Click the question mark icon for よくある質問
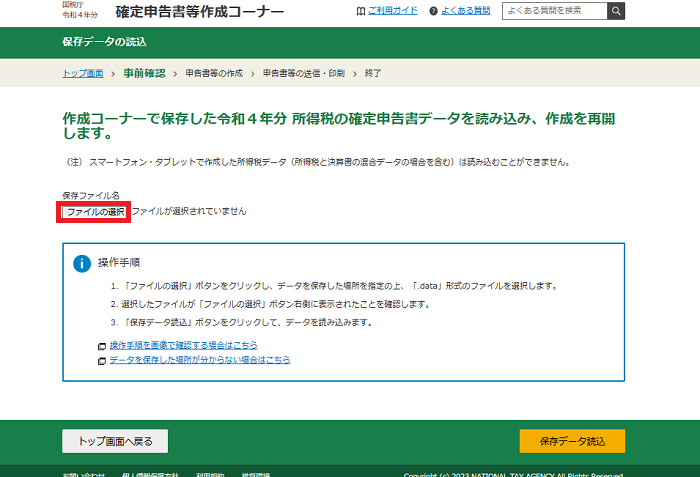 (x=433, y=11)
